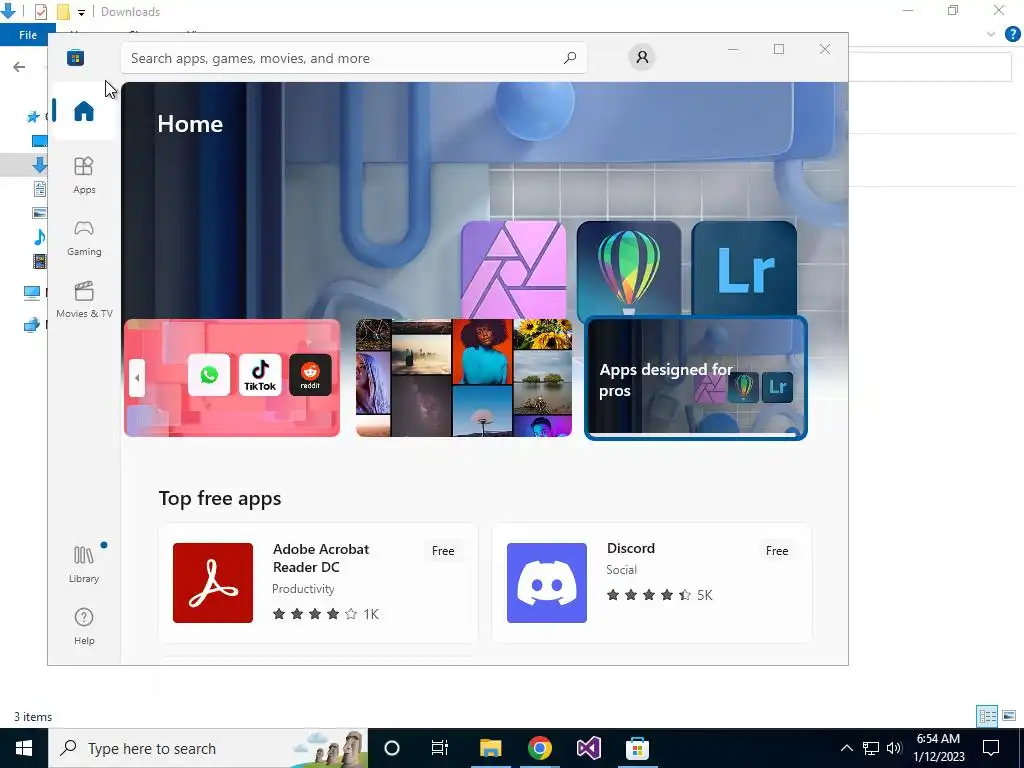Open the user account profile icon

point(642,57)
